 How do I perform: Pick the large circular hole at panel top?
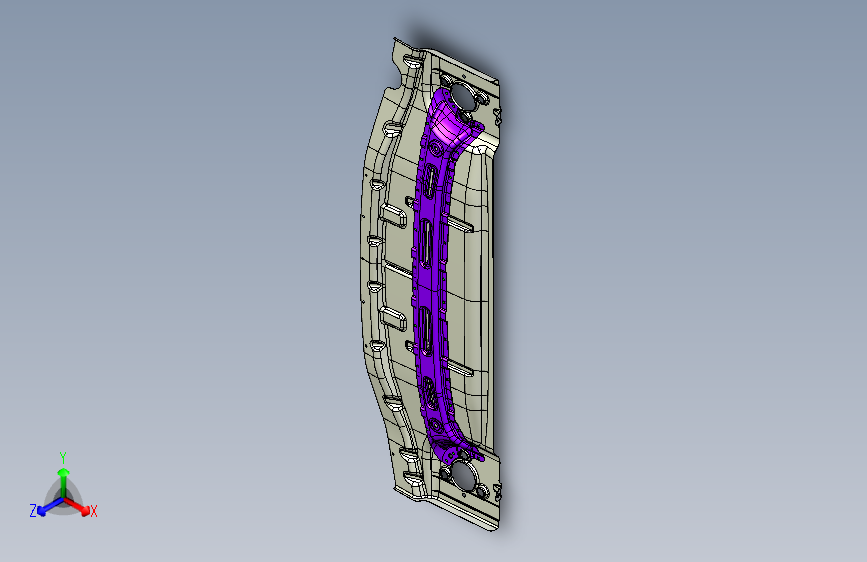pyautogui.click(x=463, y=97)
